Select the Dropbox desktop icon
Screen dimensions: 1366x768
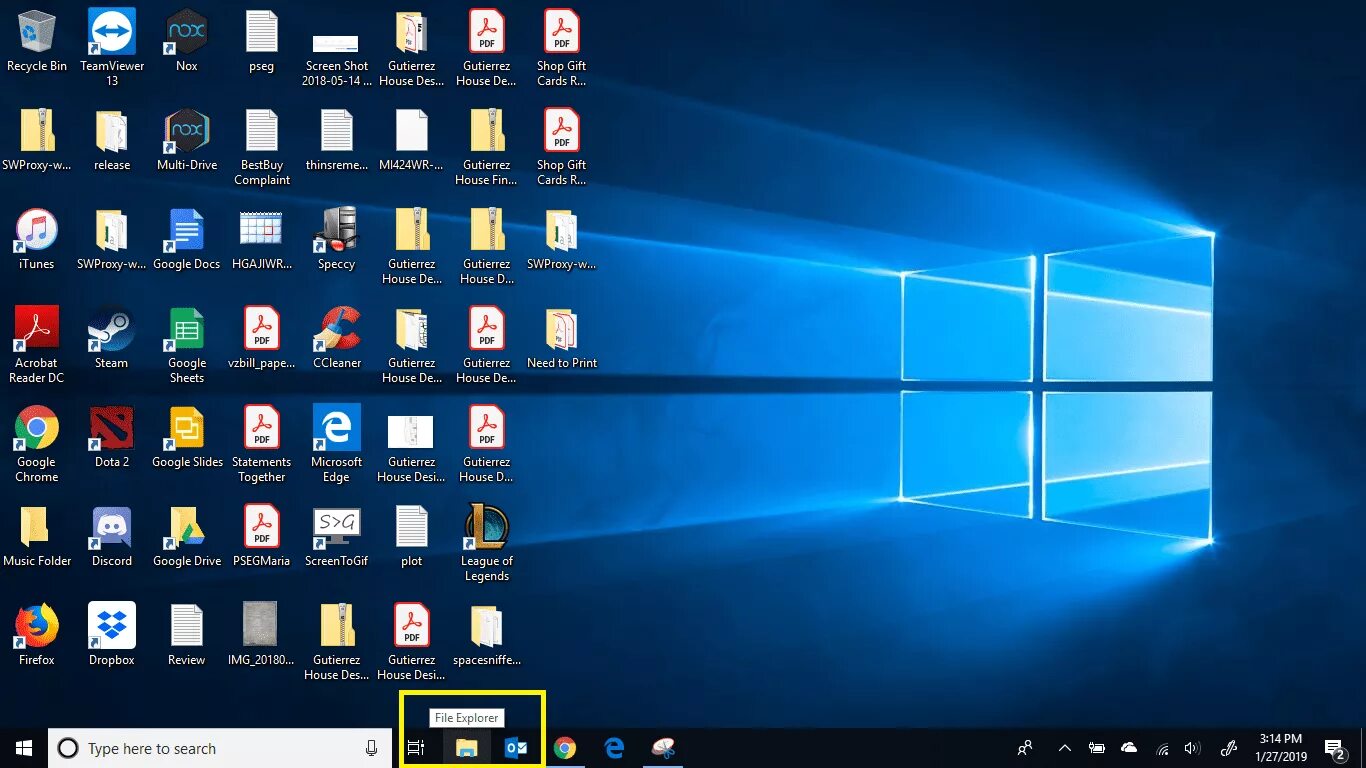point(112,635)
